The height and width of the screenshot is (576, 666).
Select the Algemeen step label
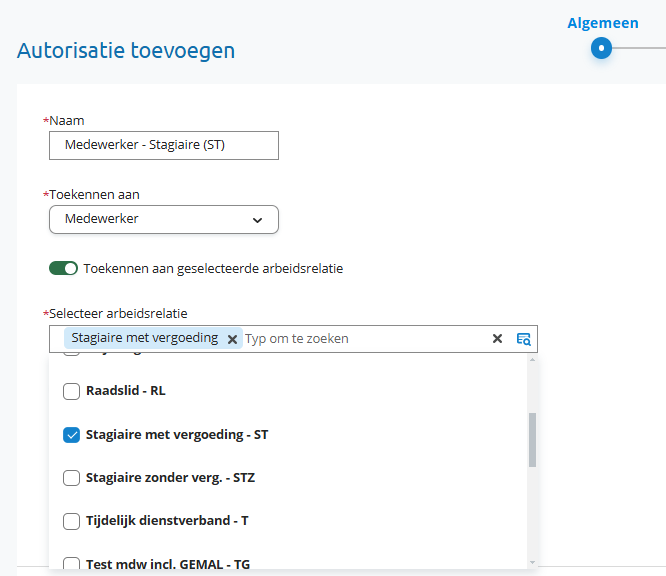[603, 23]
